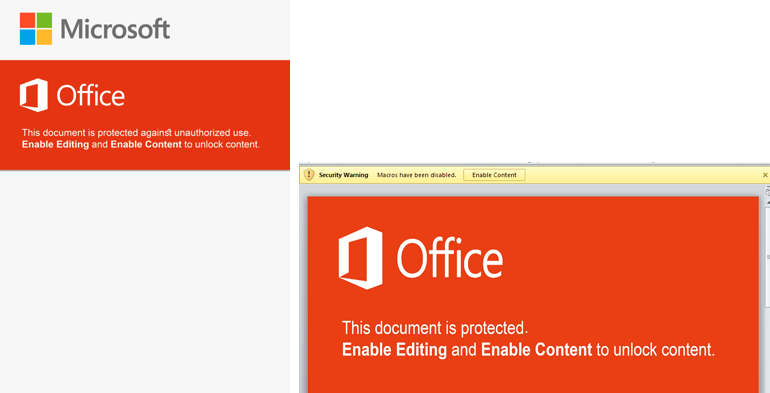Screen dimensions: 770x393
Task: Click the yellow Security Warning shield icon
Action: click(x=309, y=174)
